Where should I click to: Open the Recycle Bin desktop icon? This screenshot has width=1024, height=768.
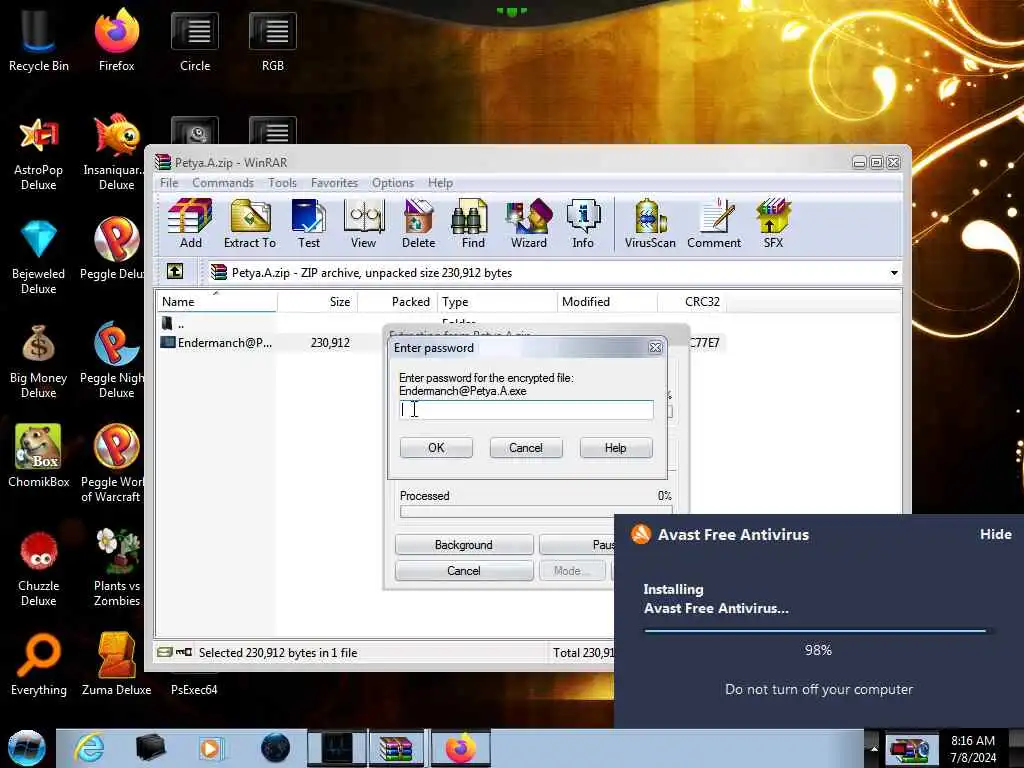coord(39,40)
